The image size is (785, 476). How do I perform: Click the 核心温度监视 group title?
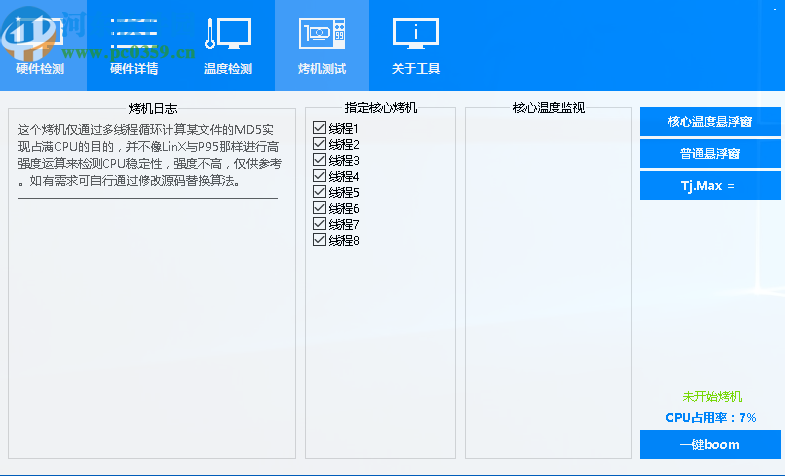point(549,108)
